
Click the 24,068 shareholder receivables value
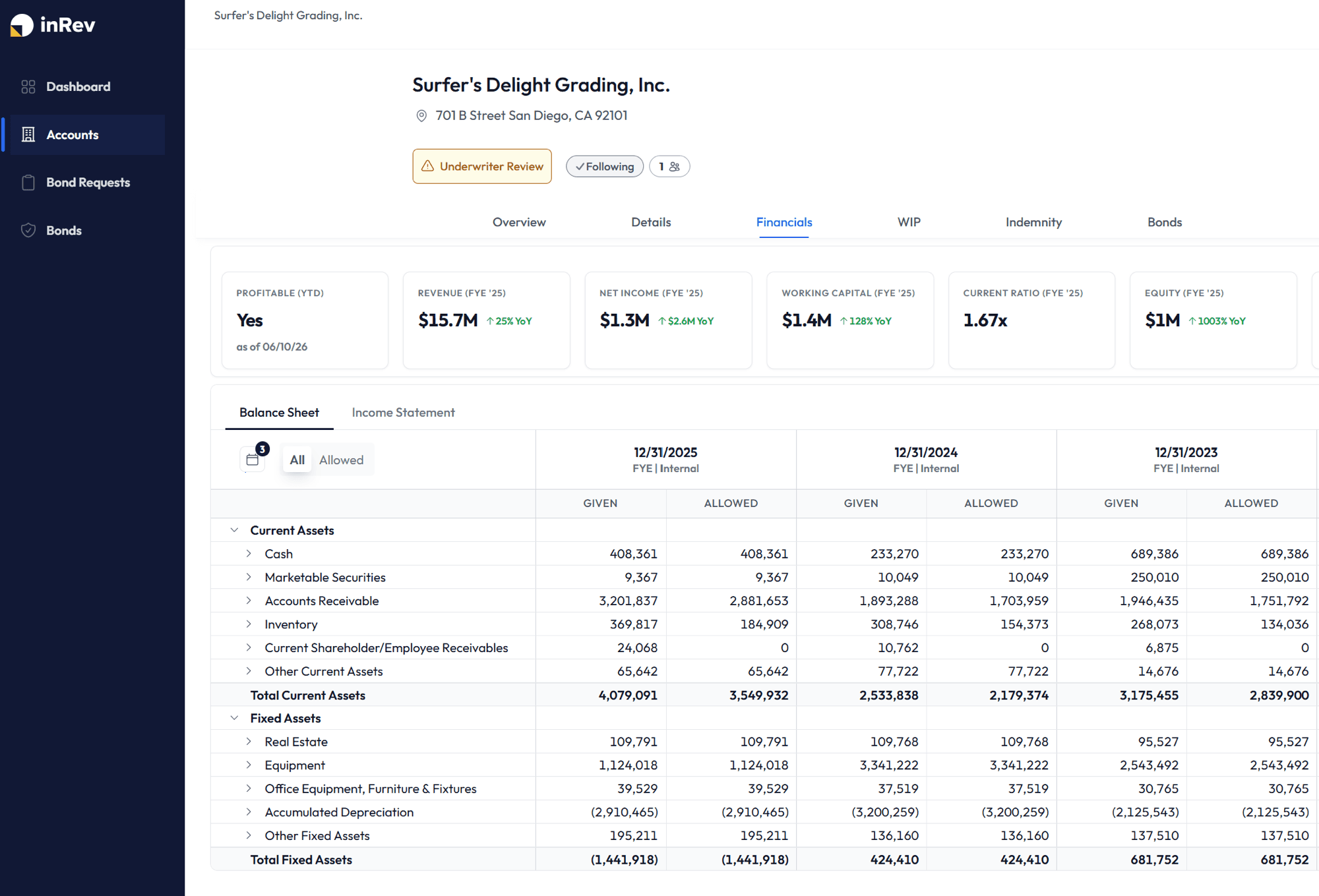[637, 647]
